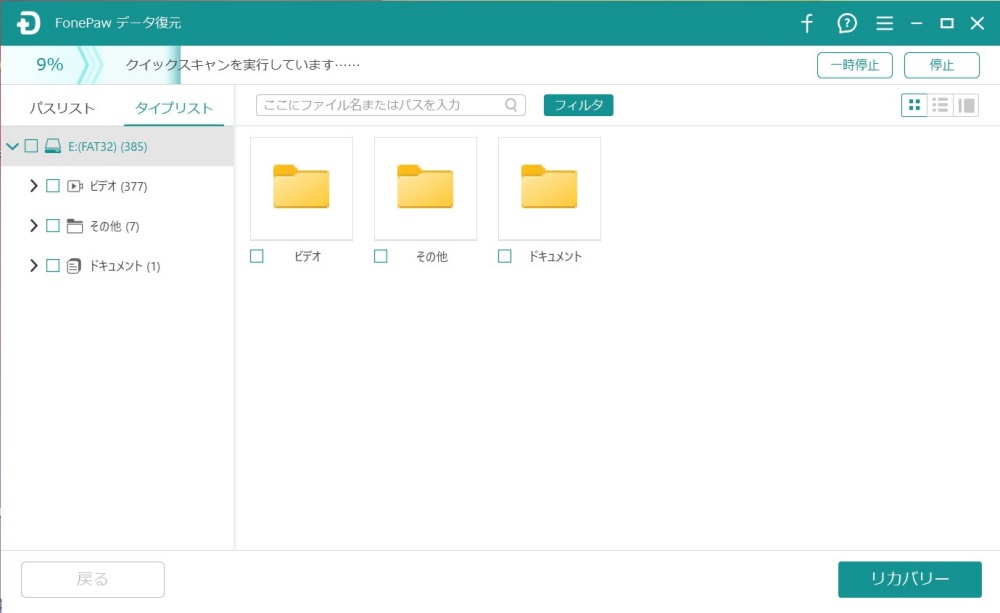Expand the その他 (7) tree node
The height and width of the screenshot is (613, 1000).
pyautogui.click(x=34, y=226)
